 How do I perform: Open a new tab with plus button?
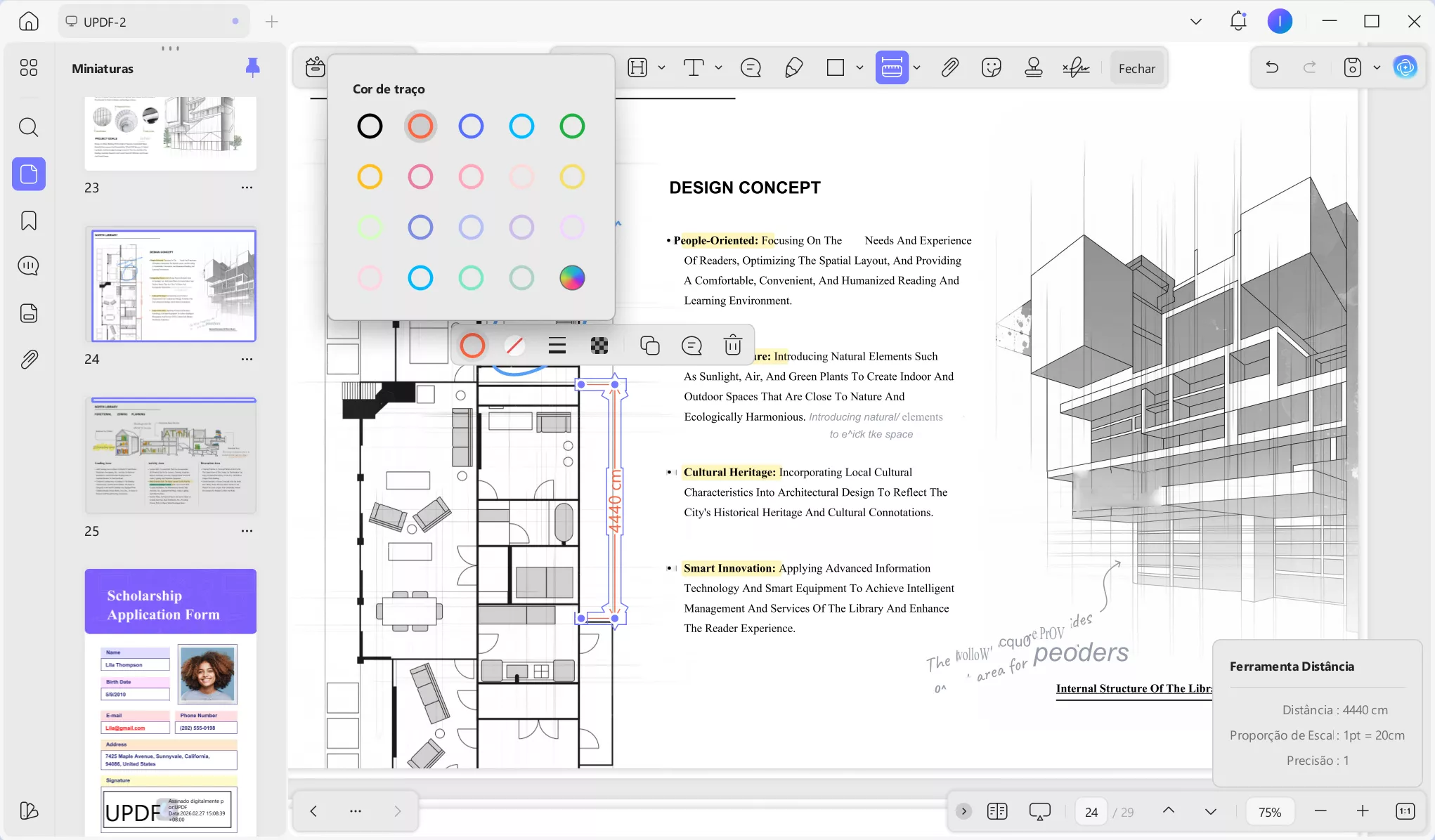click(x=272, y=22)
